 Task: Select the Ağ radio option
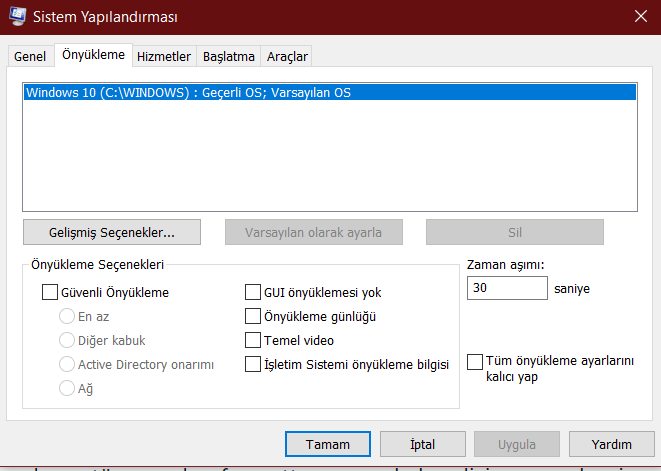(67, 388)
